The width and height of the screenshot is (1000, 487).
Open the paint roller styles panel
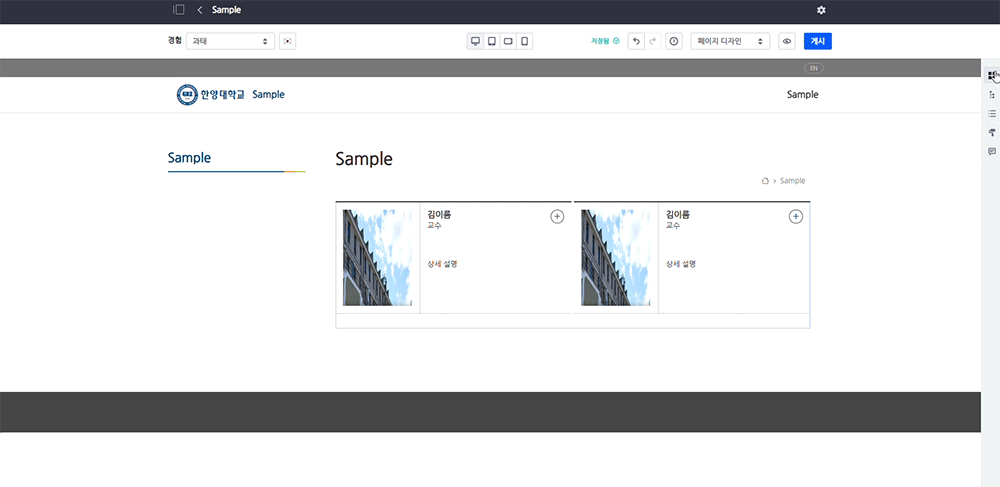click(991, 133)
